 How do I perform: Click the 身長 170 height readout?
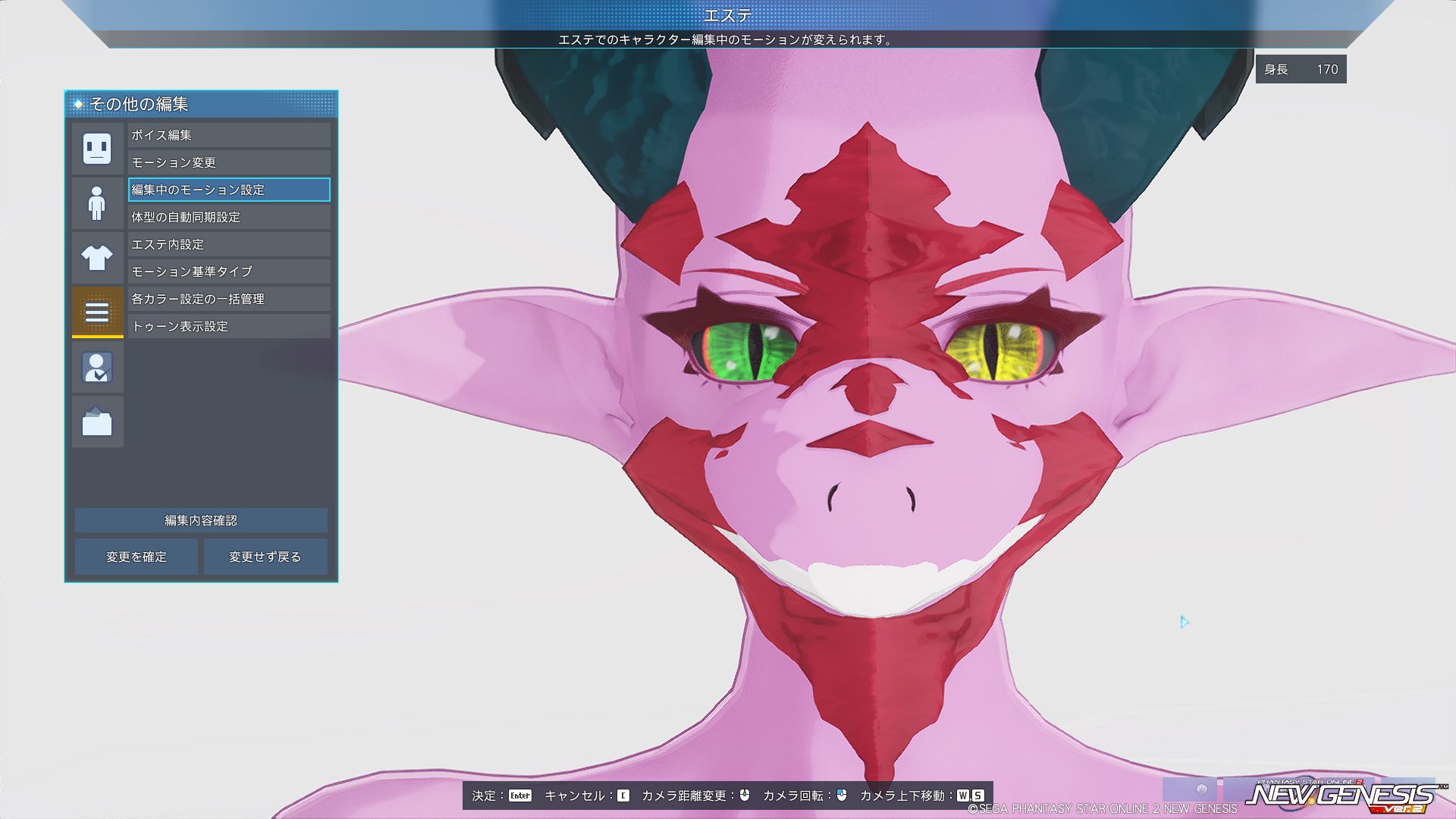pos(1301,69)
